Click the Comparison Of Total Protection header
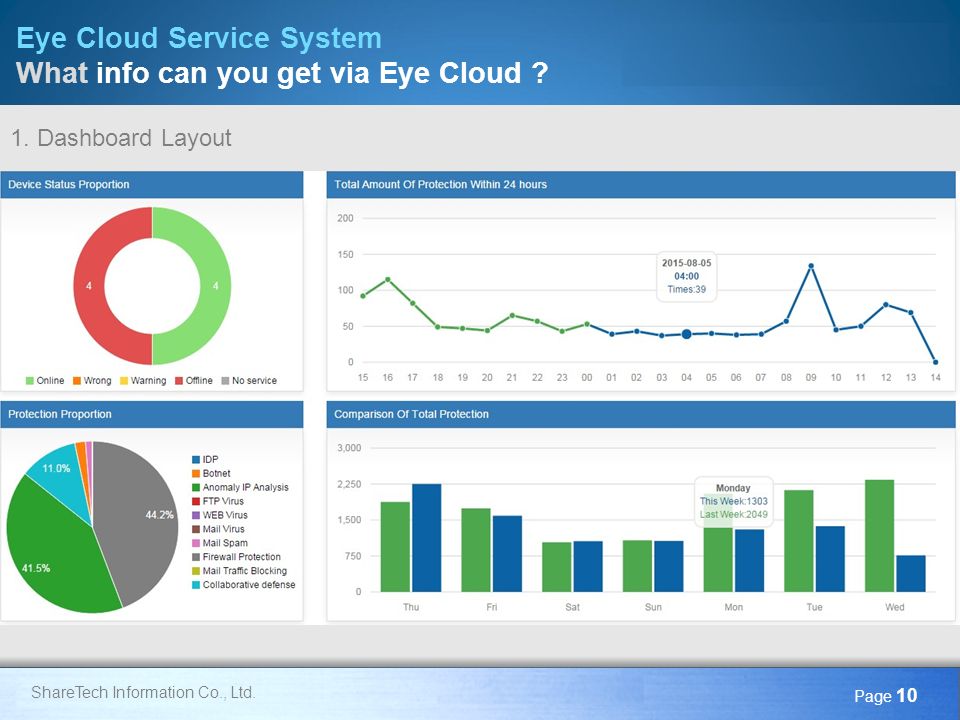The image size is (960, 720). click(x=641, y=414)
